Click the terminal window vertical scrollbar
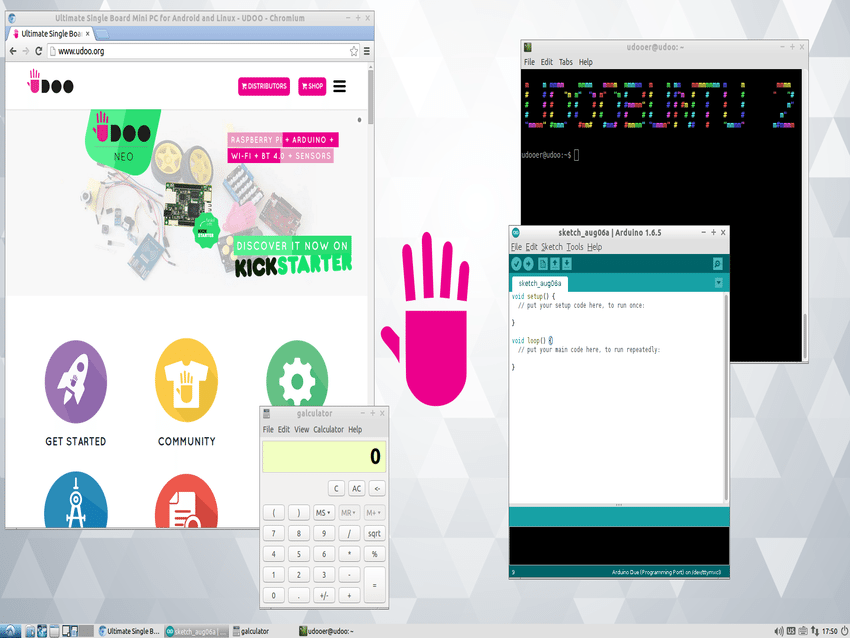Viewport: 850px width, 638px height. click(804, 336)
